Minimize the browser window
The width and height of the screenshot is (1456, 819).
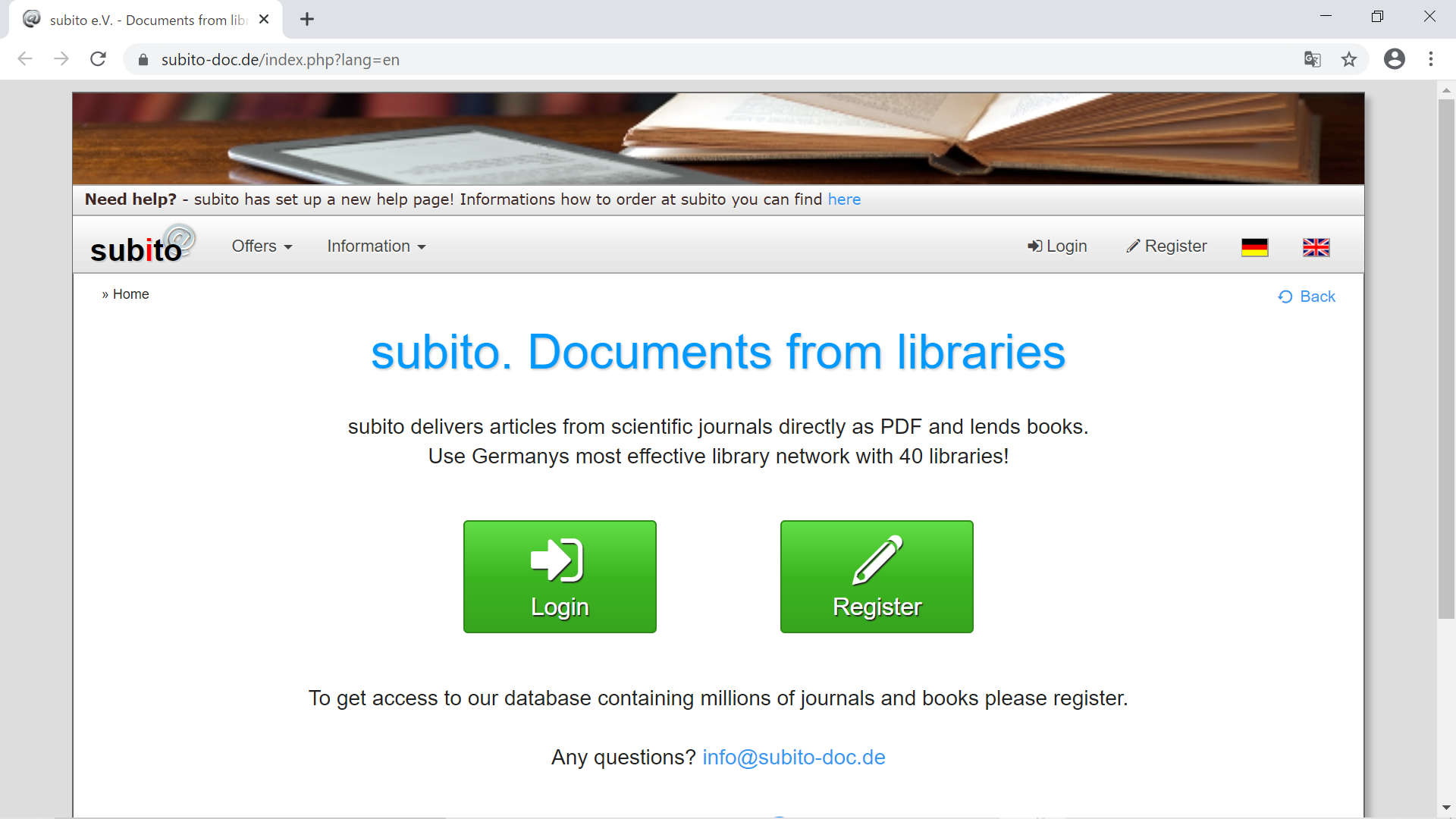point(1326,17)
